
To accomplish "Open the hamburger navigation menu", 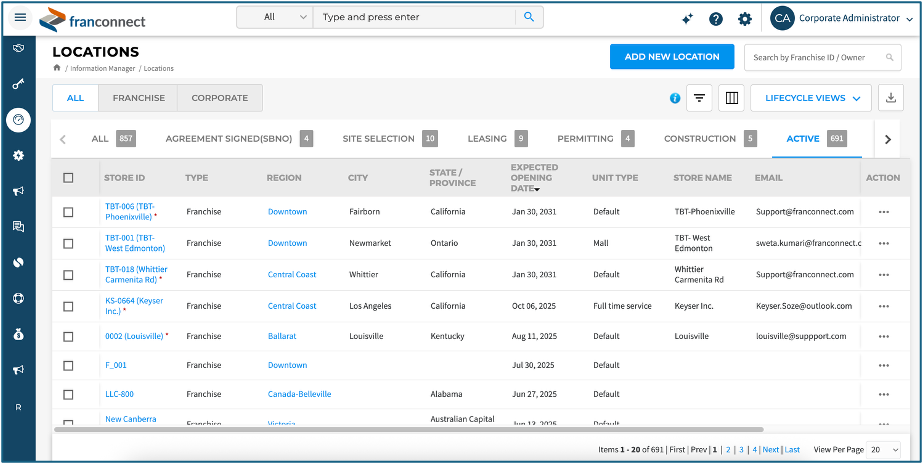I will coord(20,17).
